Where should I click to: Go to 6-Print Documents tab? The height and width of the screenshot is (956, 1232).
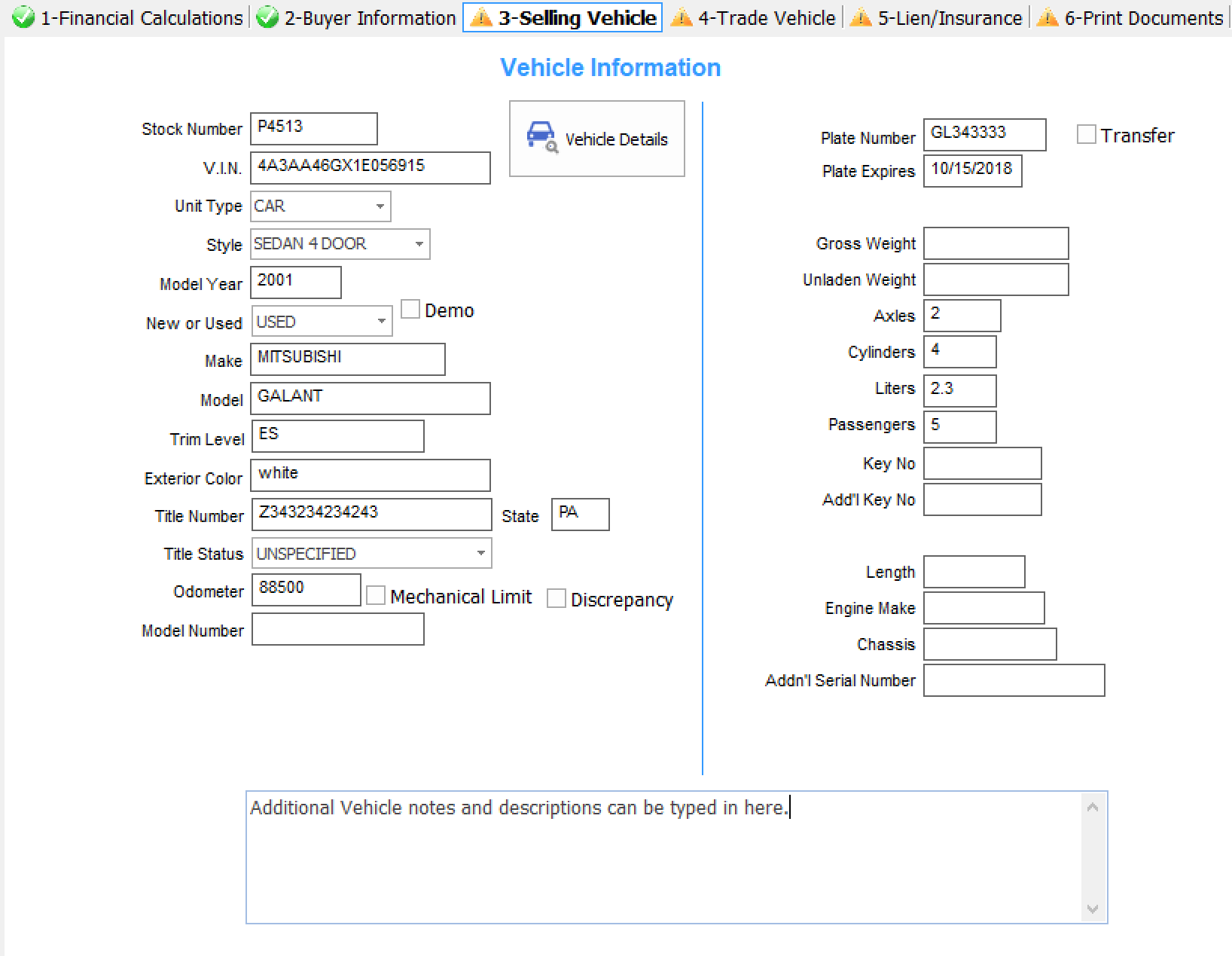coord(1143,17)
